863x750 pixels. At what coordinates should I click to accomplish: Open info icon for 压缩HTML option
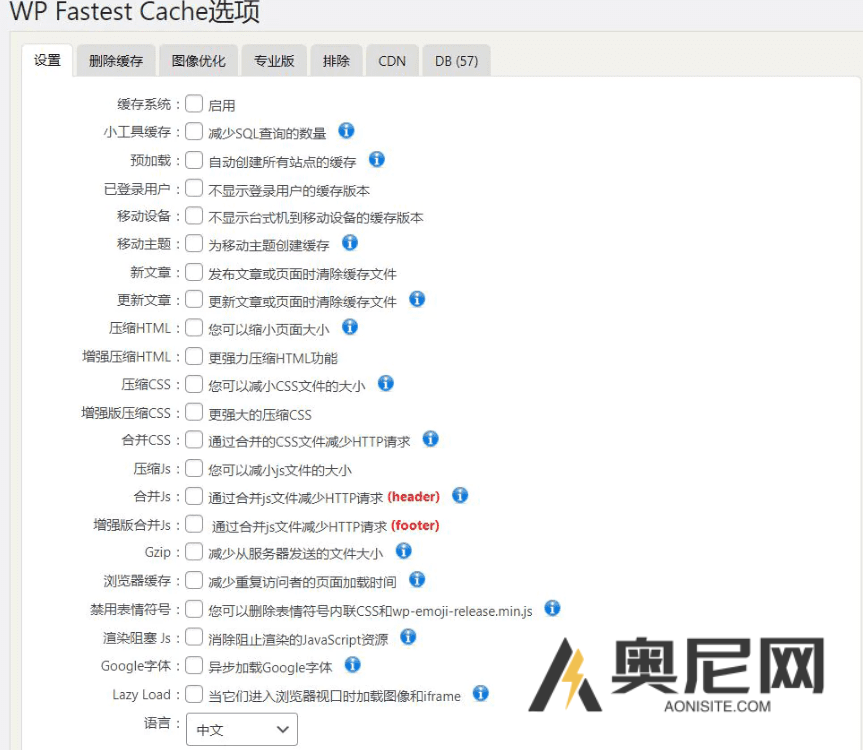click(x=350, y=327)
